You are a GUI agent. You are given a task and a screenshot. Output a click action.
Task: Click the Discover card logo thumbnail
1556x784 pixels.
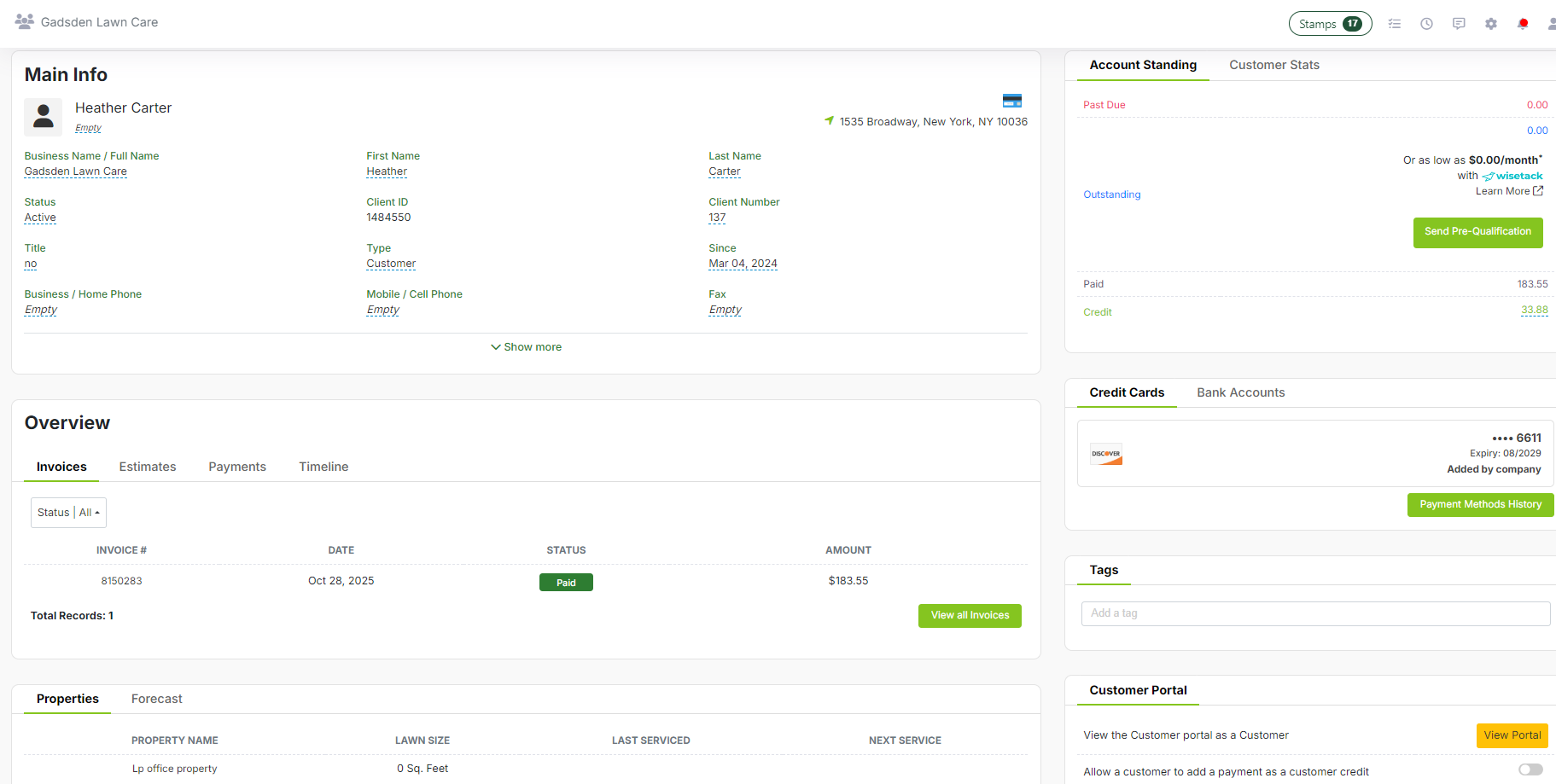[1106, 454]
